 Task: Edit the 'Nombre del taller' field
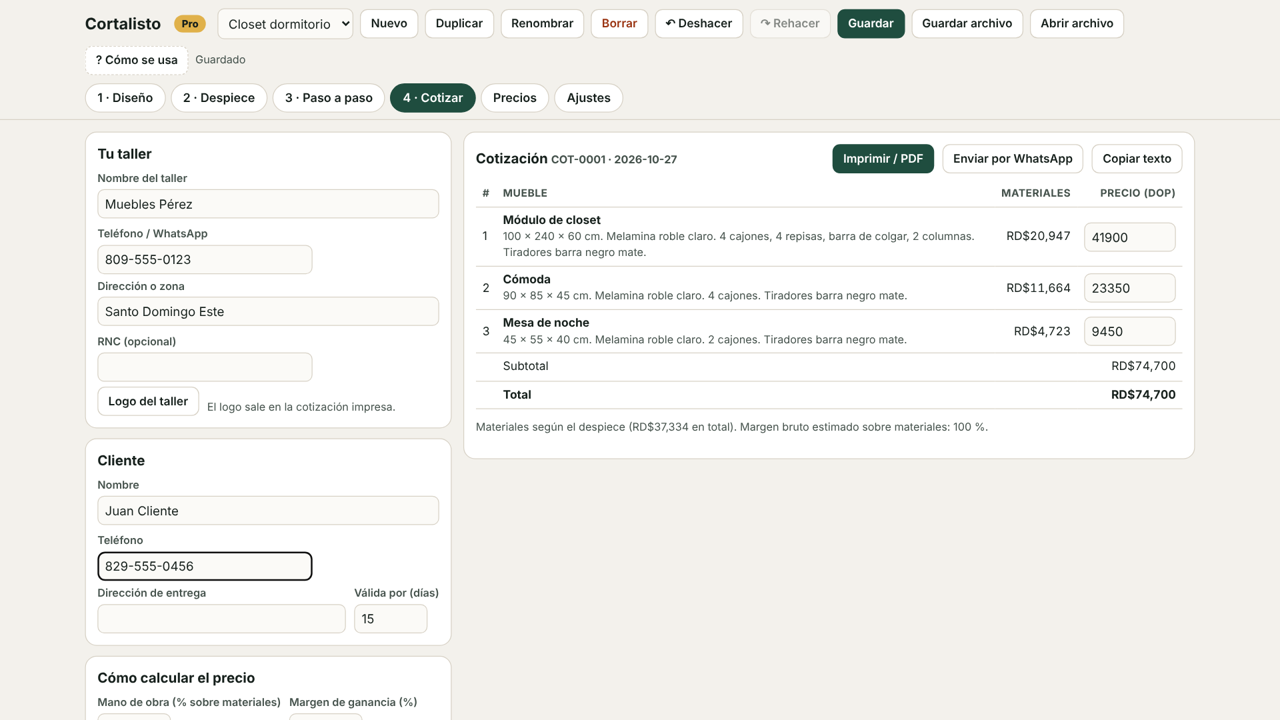coord(268,204)
